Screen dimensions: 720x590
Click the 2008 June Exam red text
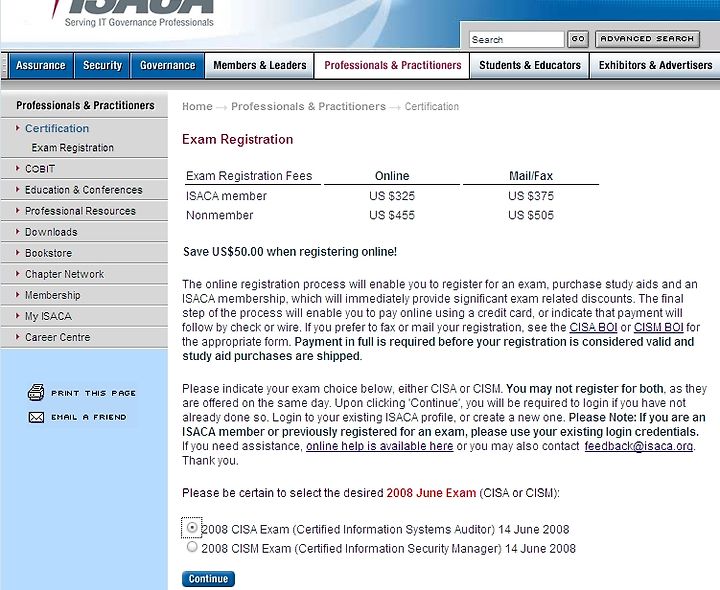431,493
